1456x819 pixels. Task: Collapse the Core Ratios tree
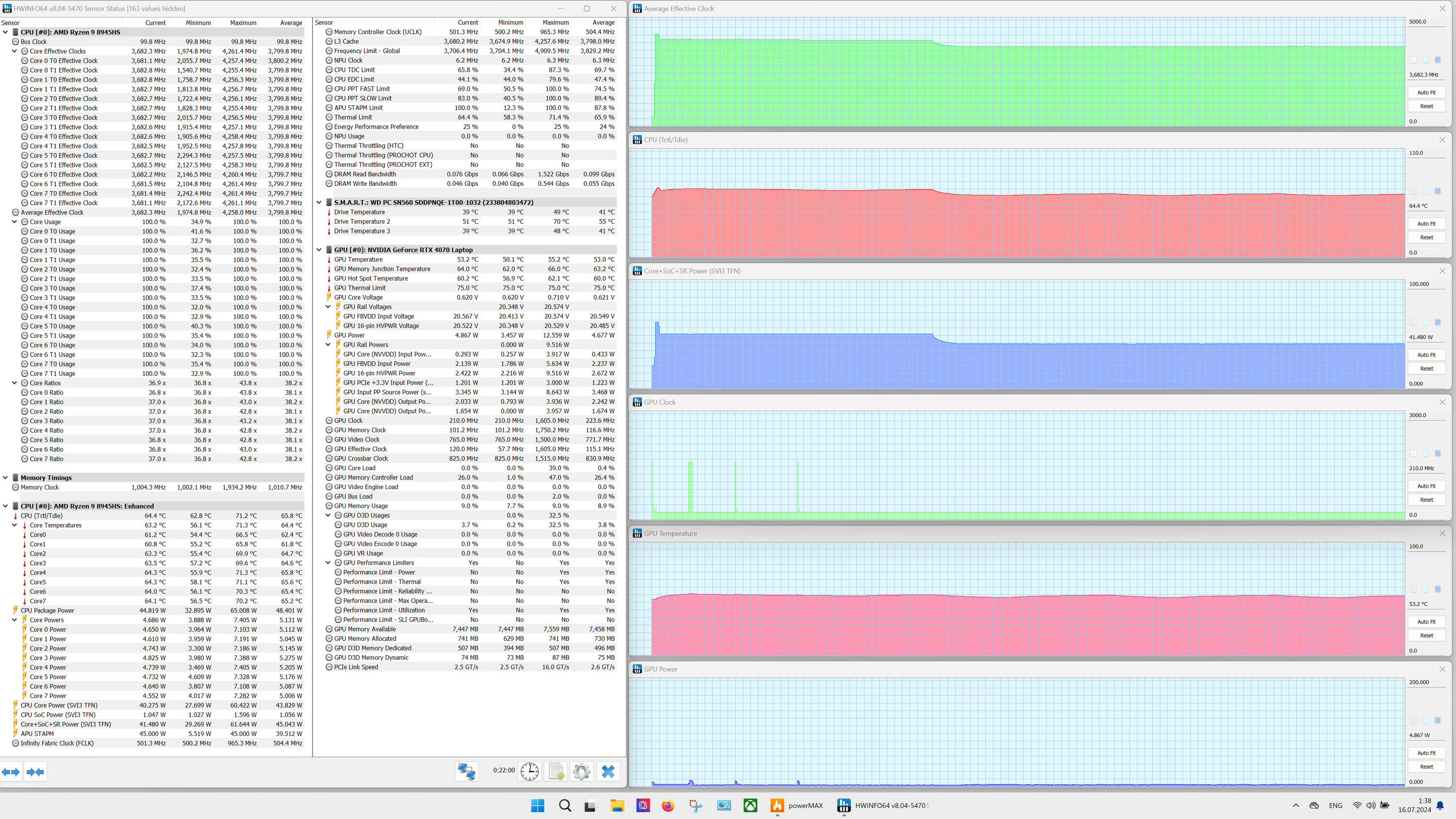(x=15, y=383)
